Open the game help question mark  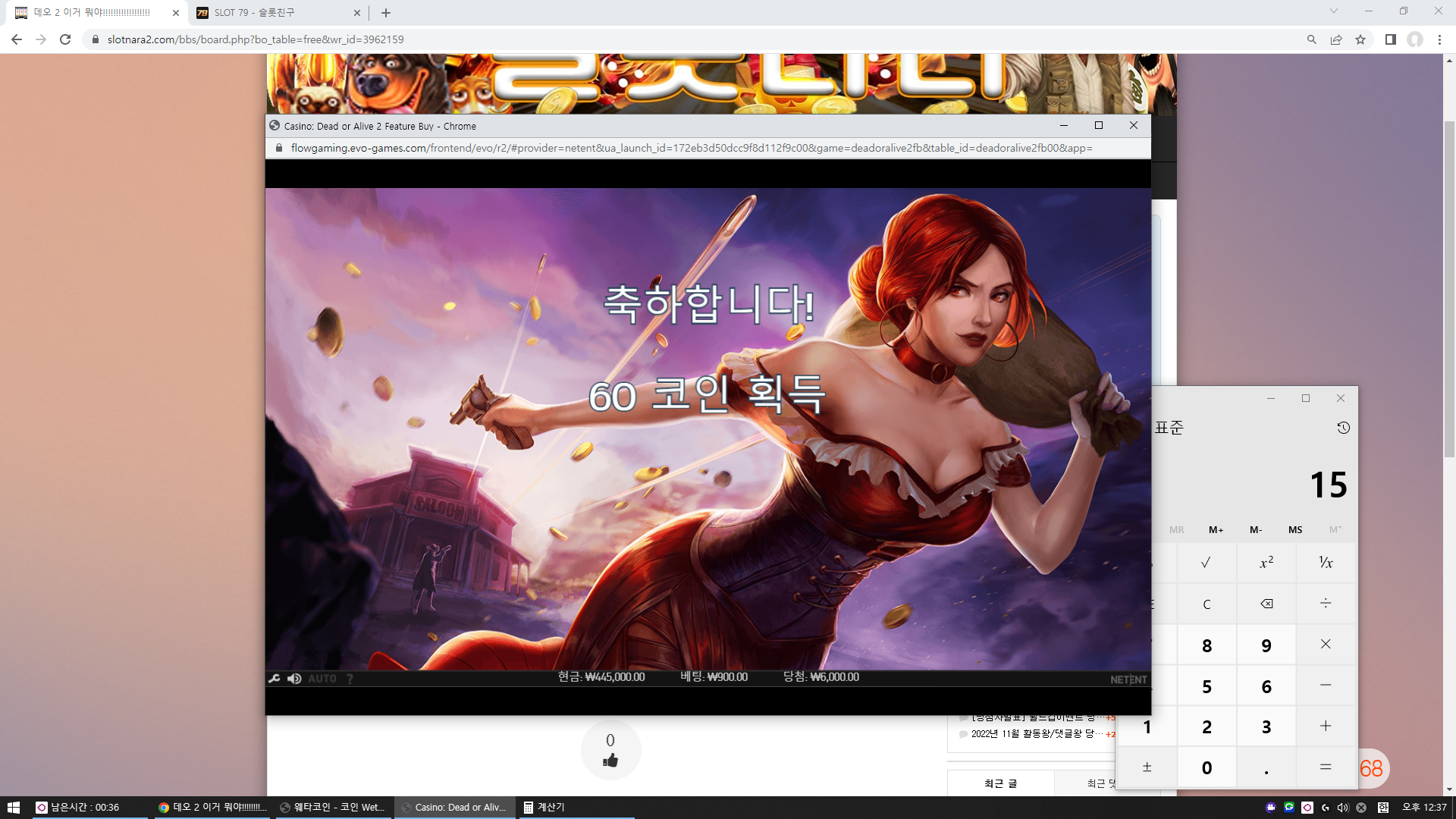click(350, 679)
